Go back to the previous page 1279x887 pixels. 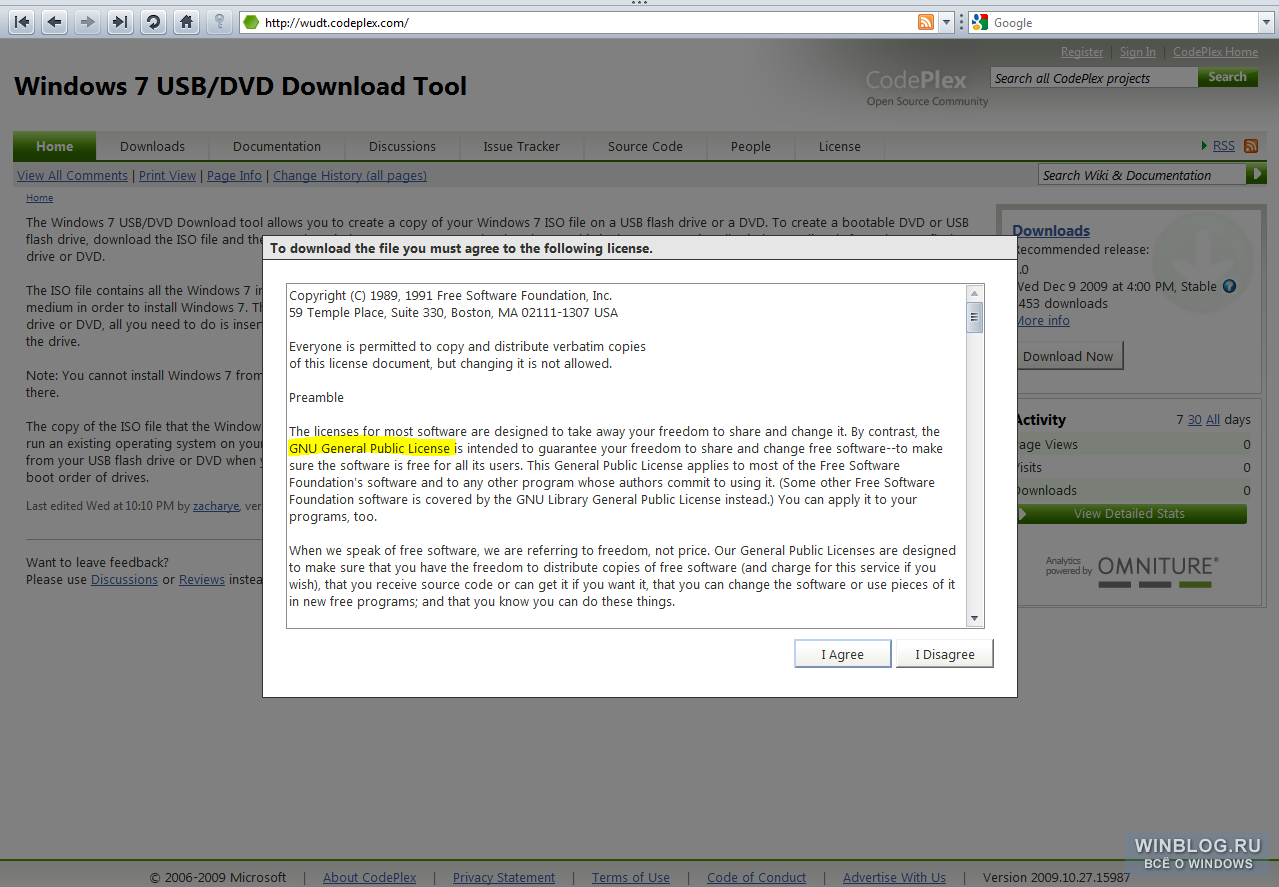tap(55, 22)
